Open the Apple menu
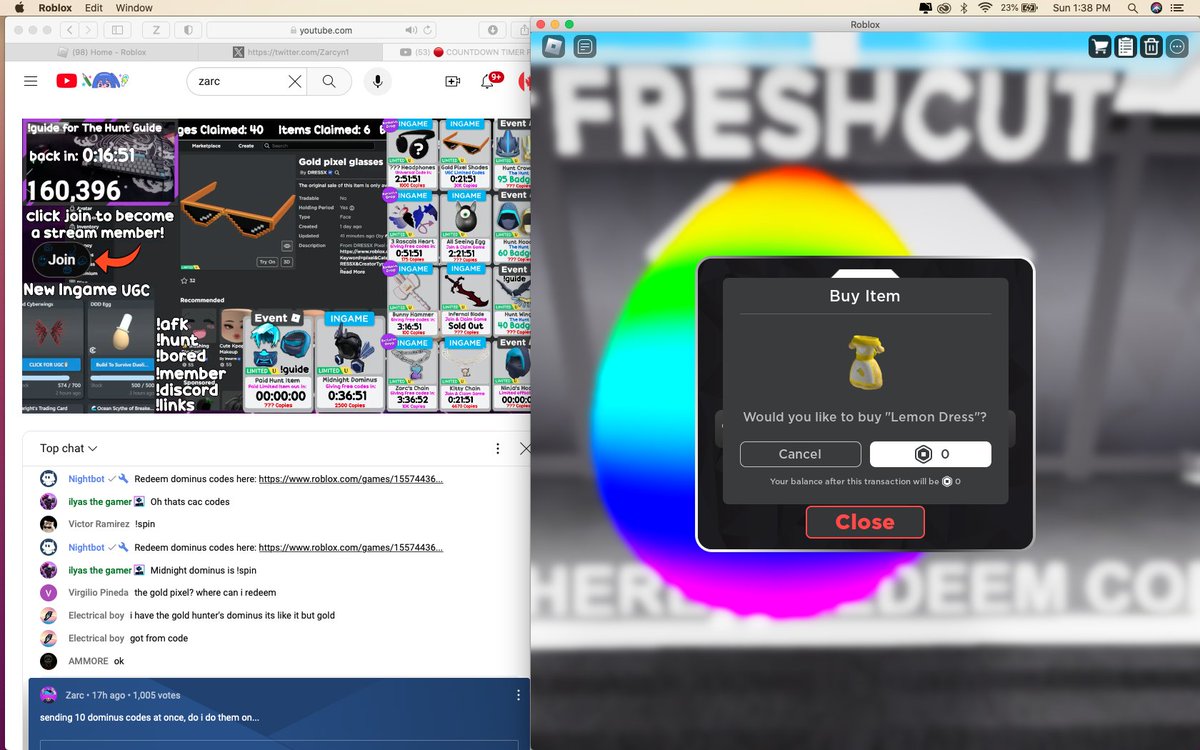This screenshot has width=1200, height=750. coord(18,7)
